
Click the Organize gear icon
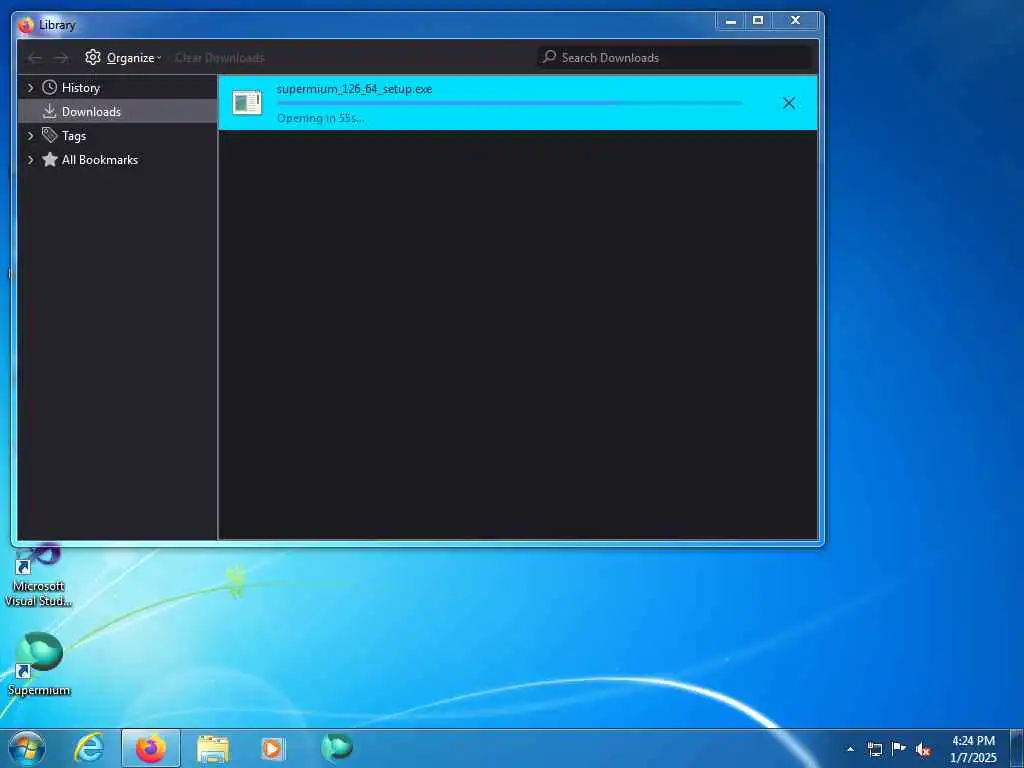tap(93, 57)
